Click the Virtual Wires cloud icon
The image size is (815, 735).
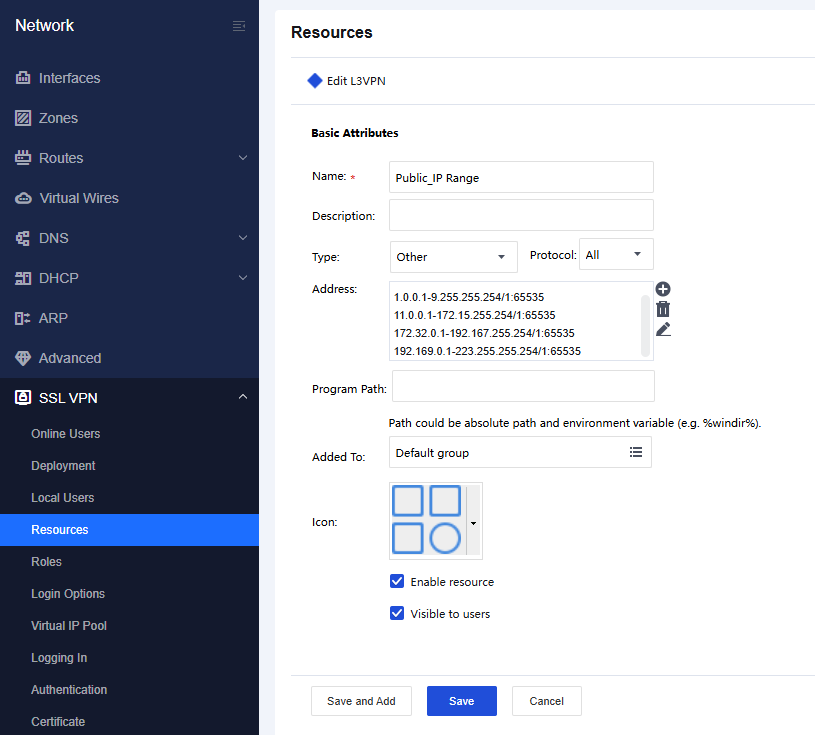(23, 198)
